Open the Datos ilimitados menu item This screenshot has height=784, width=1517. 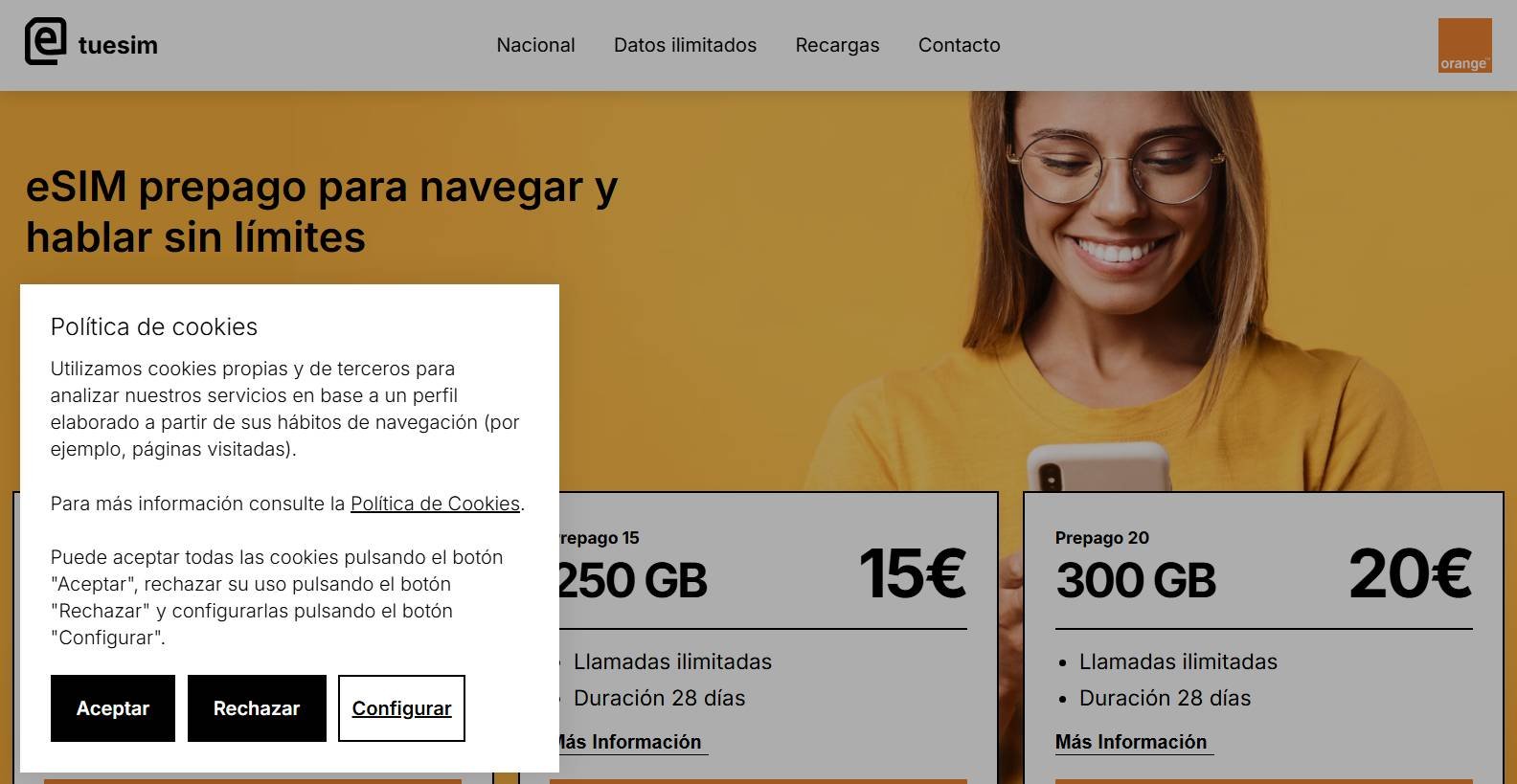tap(685, 45)
